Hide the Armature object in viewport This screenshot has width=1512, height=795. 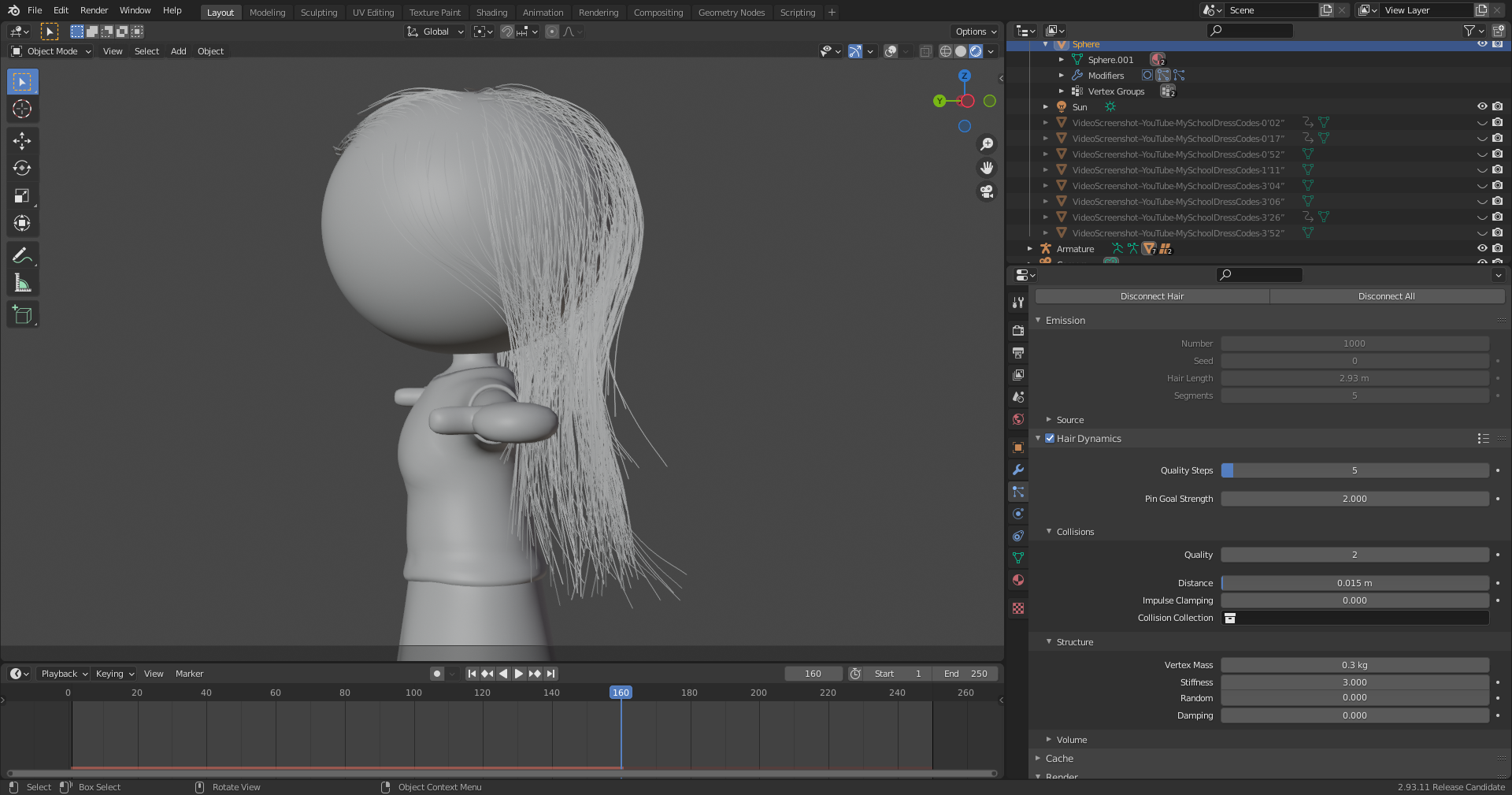pyautogui.click(x=1482, y=248)
